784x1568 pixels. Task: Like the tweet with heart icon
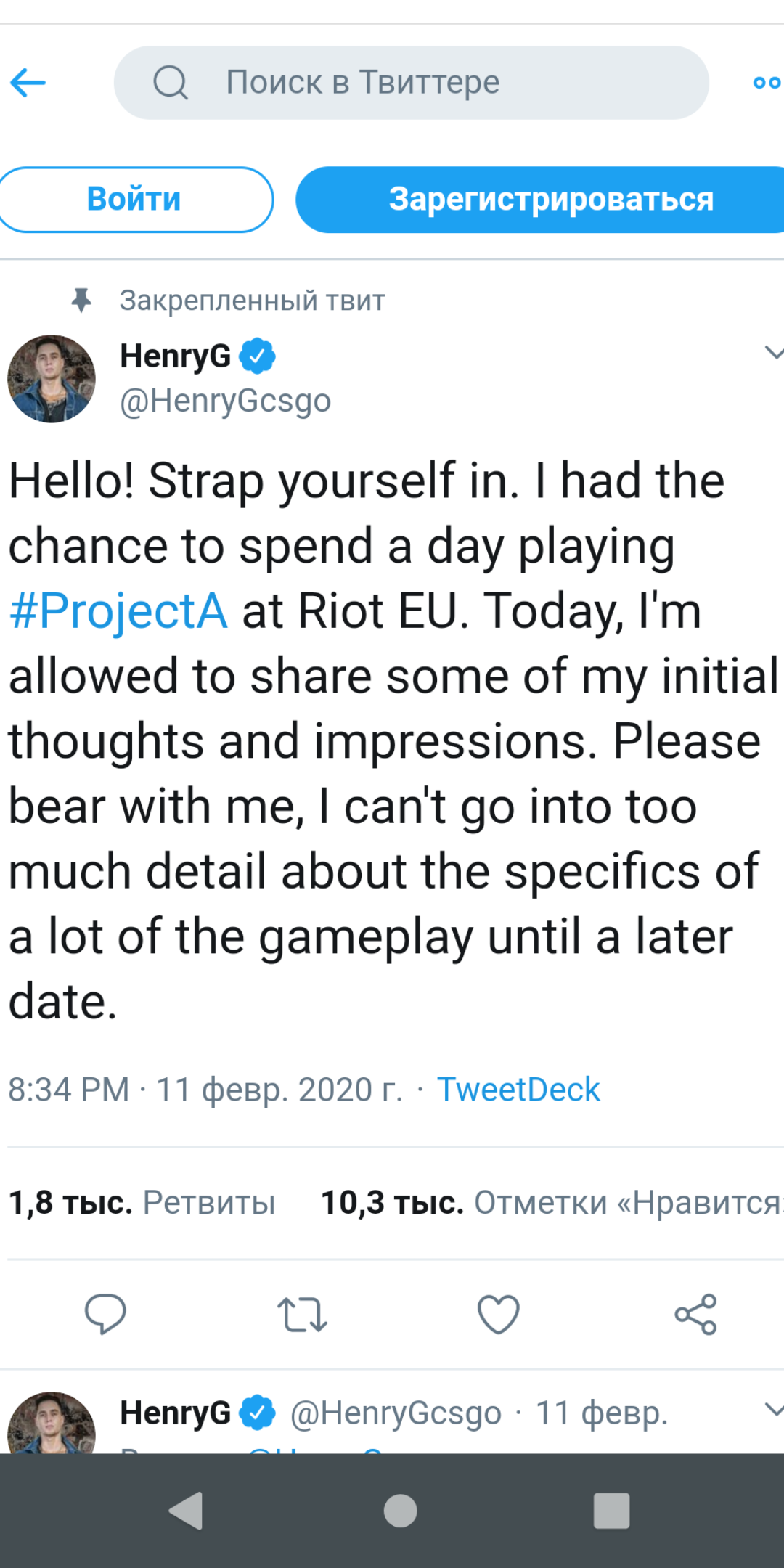tap(498, 1314)
